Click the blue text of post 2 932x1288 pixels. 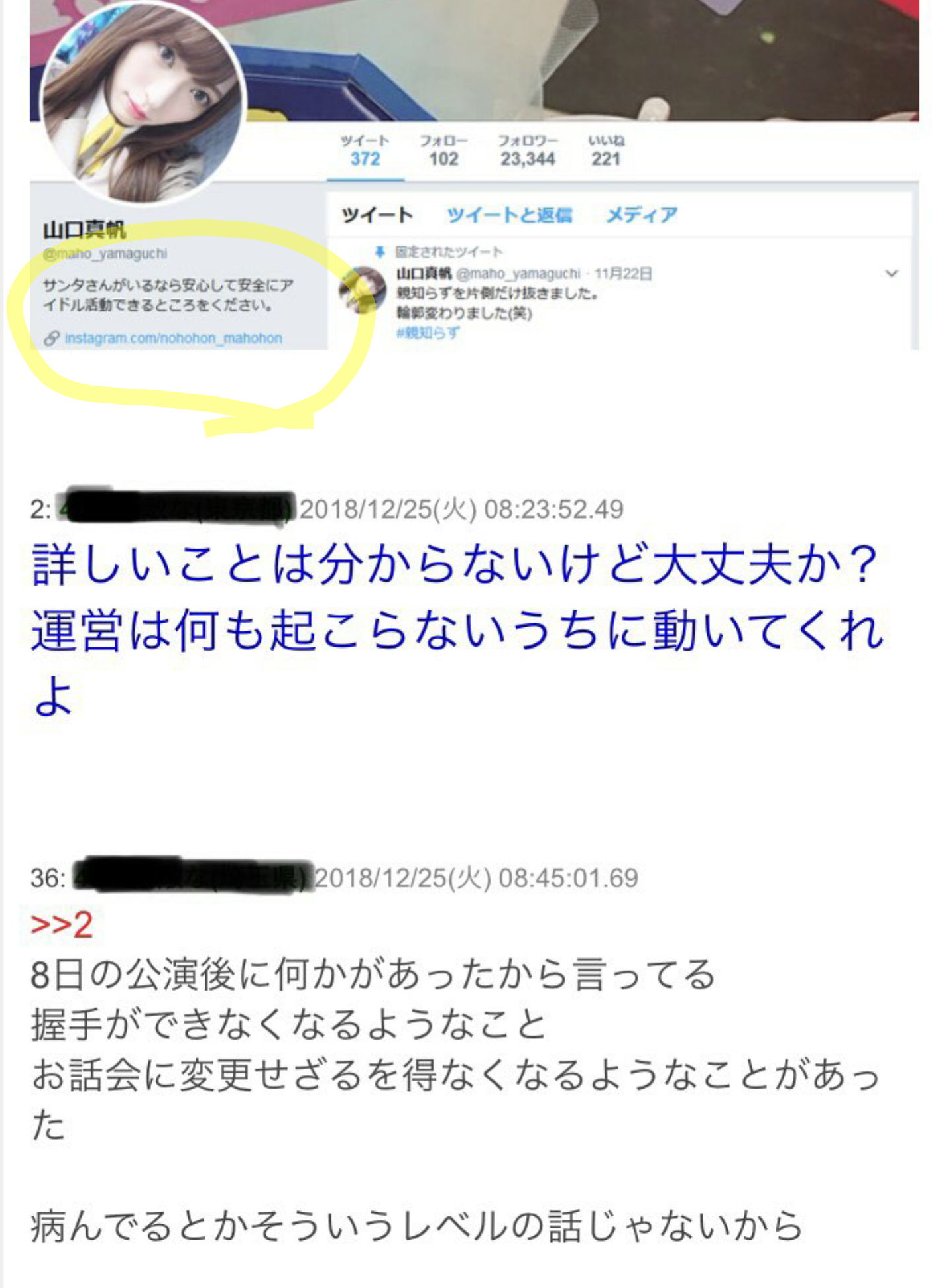(457, 629)
